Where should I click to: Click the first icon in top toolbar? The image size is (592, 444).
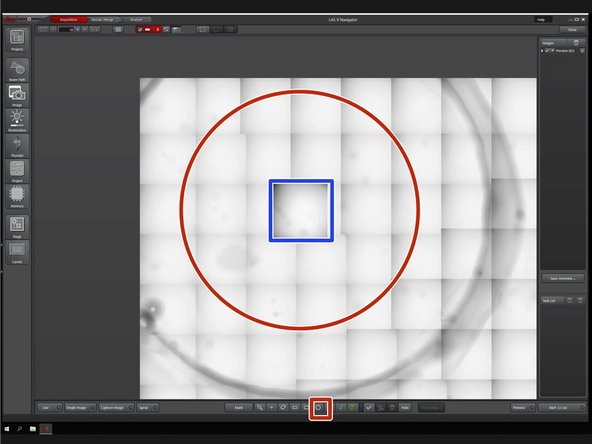[x=43, y=29]
